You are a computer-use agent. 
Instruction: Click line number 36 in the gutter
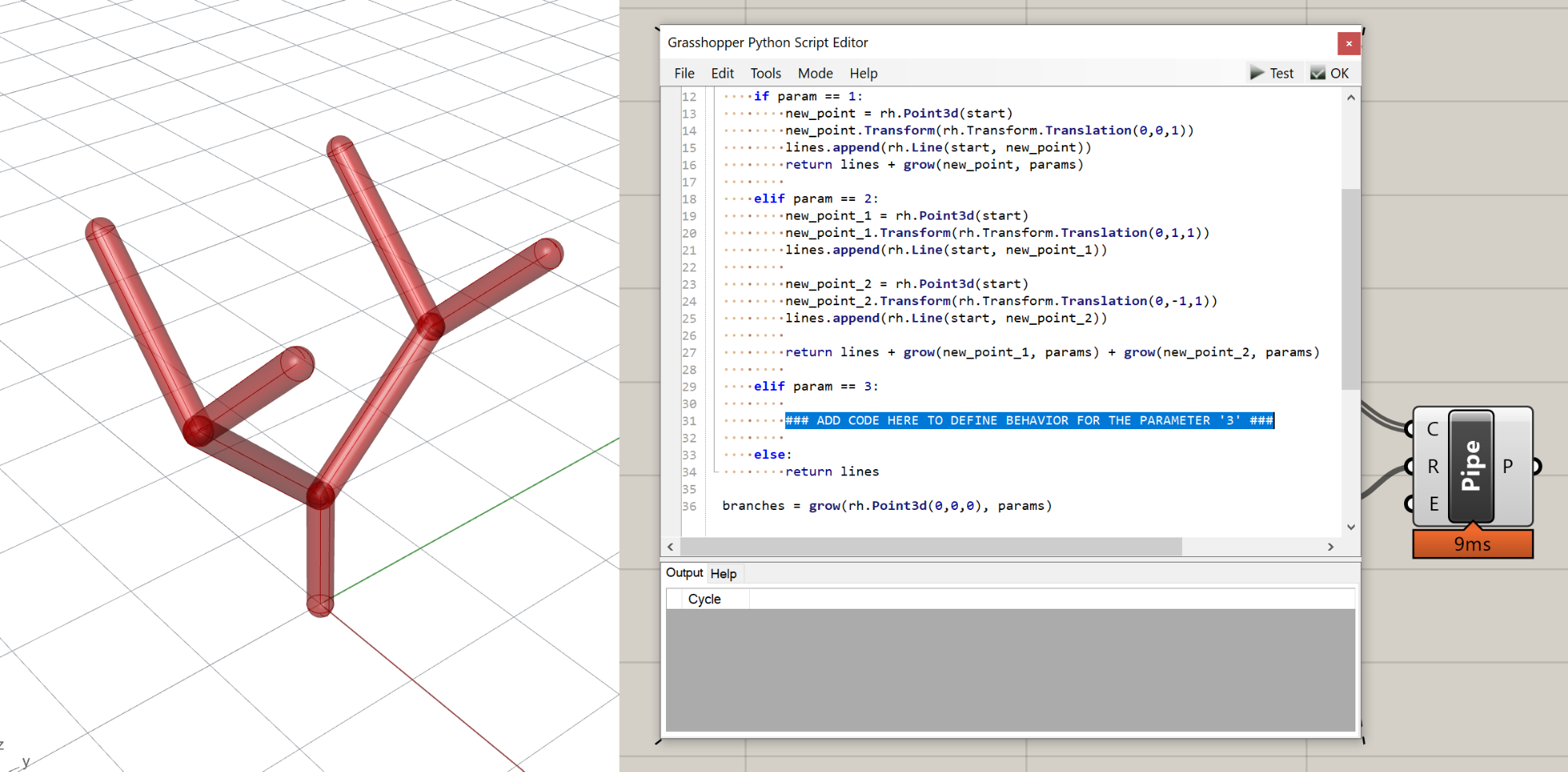[689, 506]
